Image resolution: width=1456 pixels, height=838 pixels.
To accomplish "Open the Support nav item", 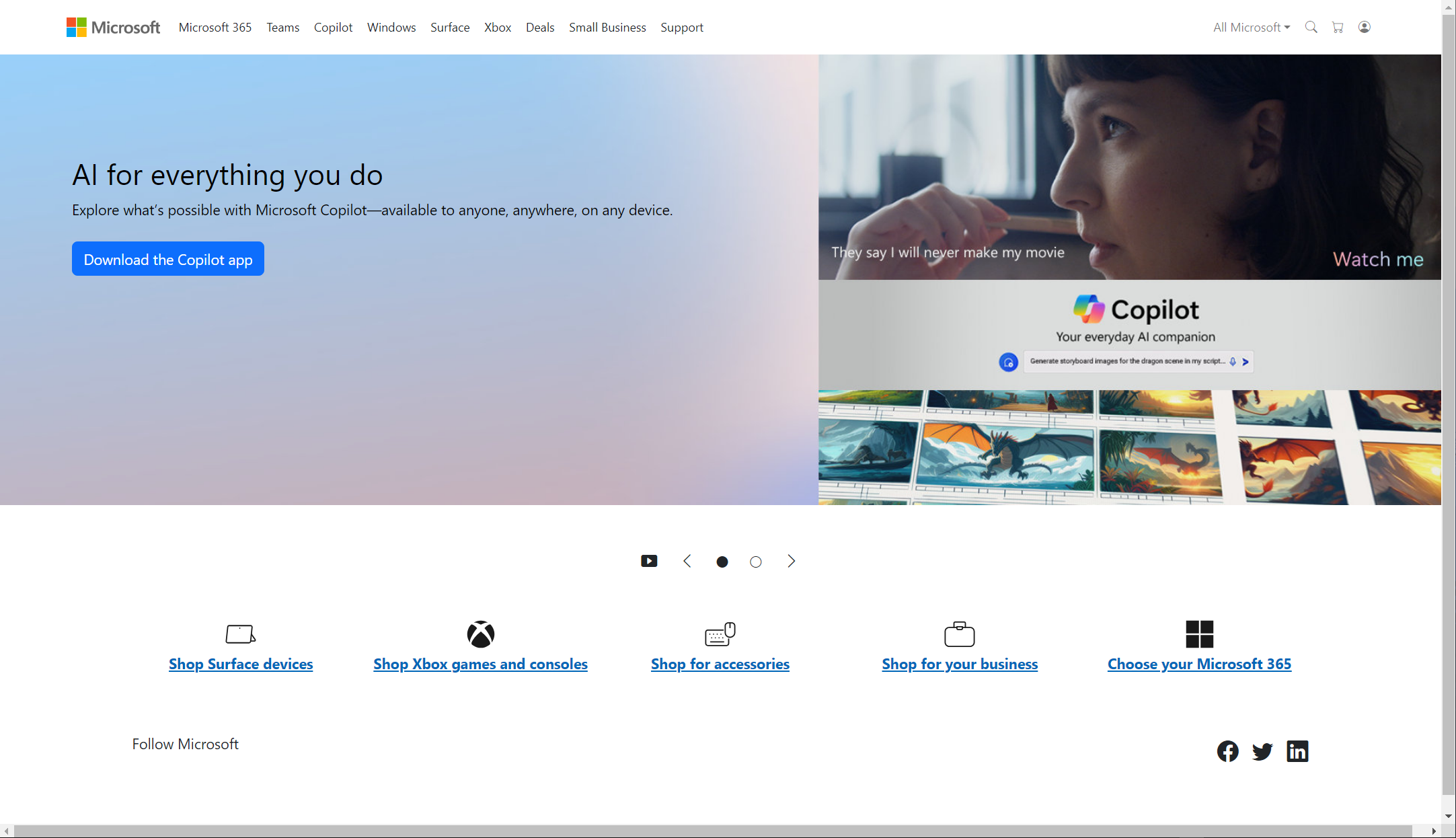I will coord(682,28).
